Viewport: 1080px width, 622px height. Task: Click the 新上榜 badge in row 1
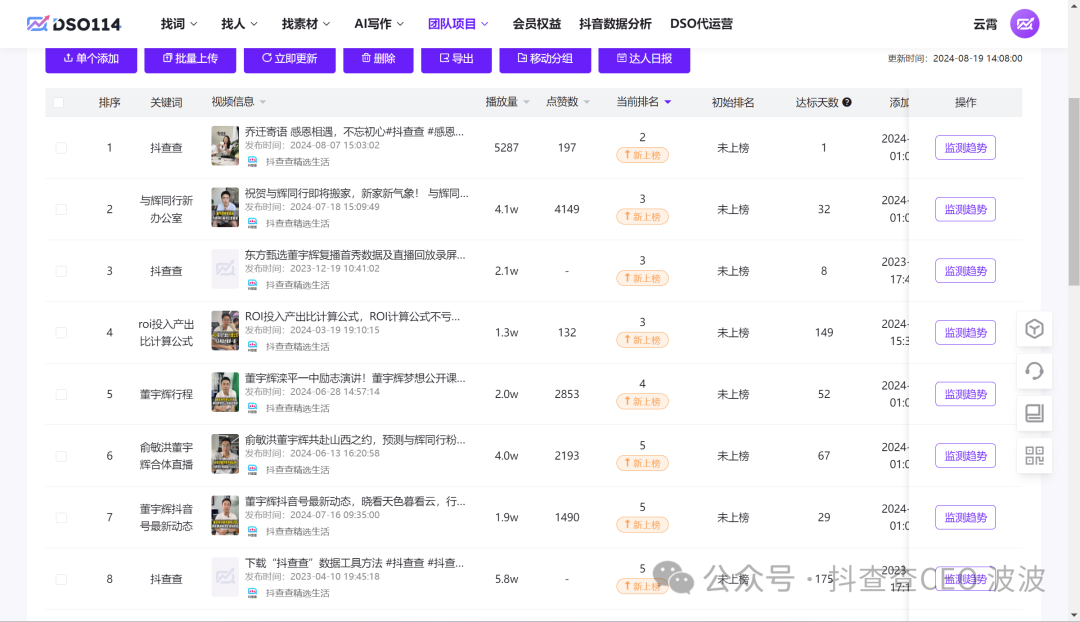pyautogui.click(x=642, y=155)
